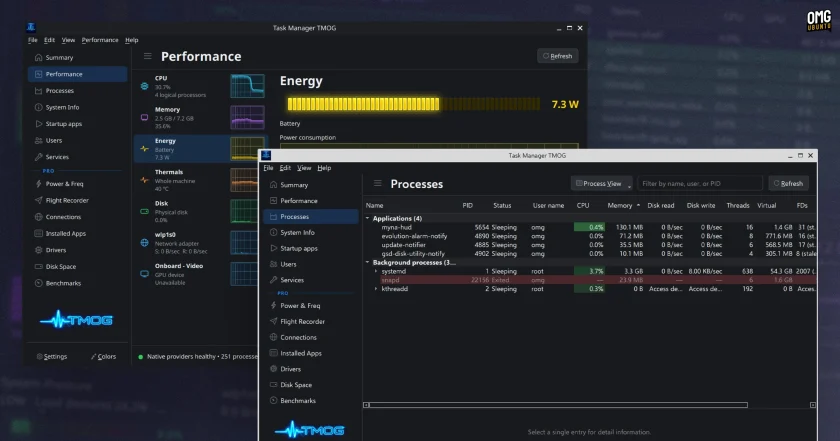Open Summary in the front Processes window
840x441 pixels.
289,185
